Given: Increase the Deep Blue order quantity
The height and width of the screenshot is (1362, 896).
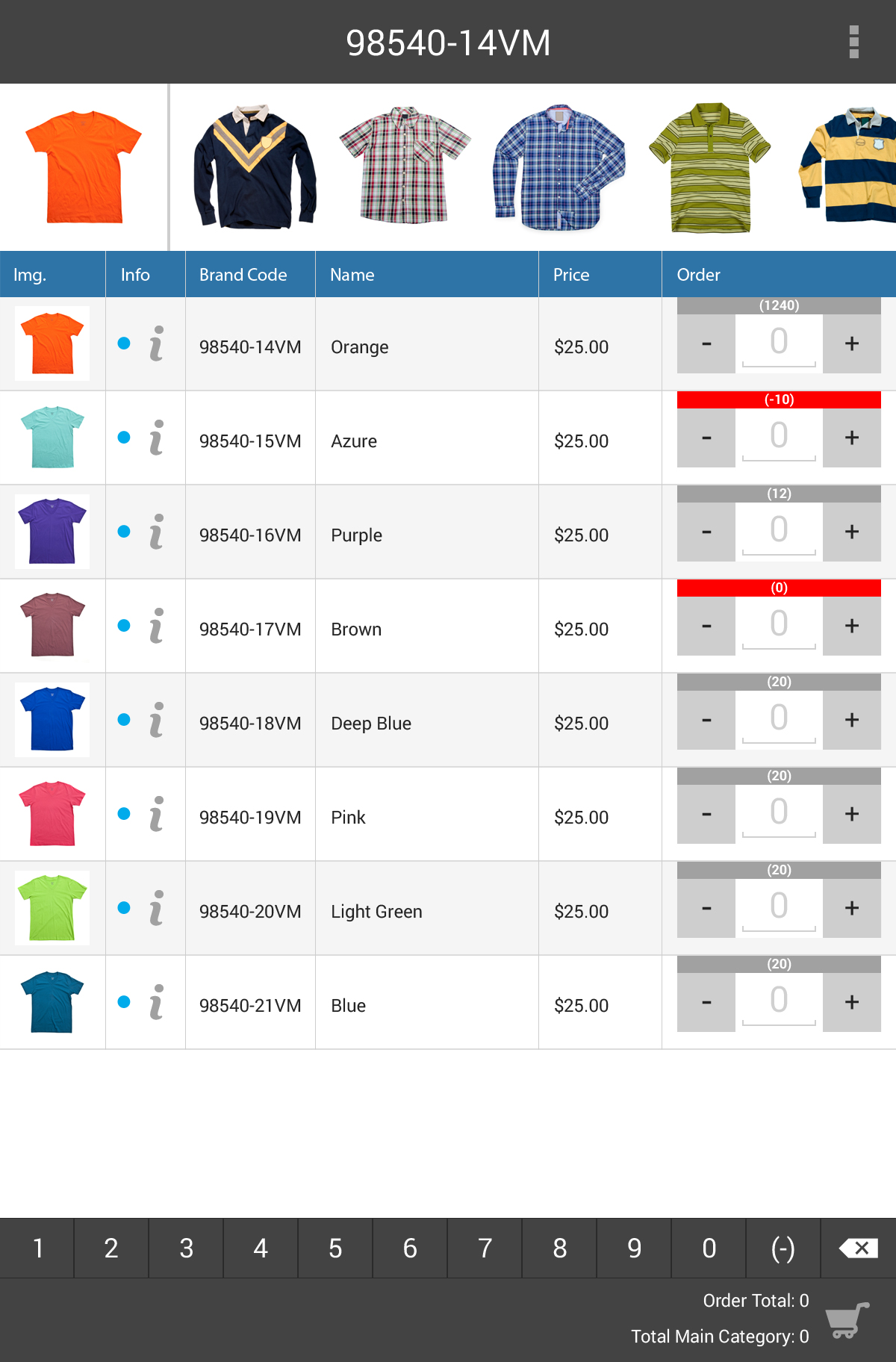Looking at the screenshot, I should point(851,720).
